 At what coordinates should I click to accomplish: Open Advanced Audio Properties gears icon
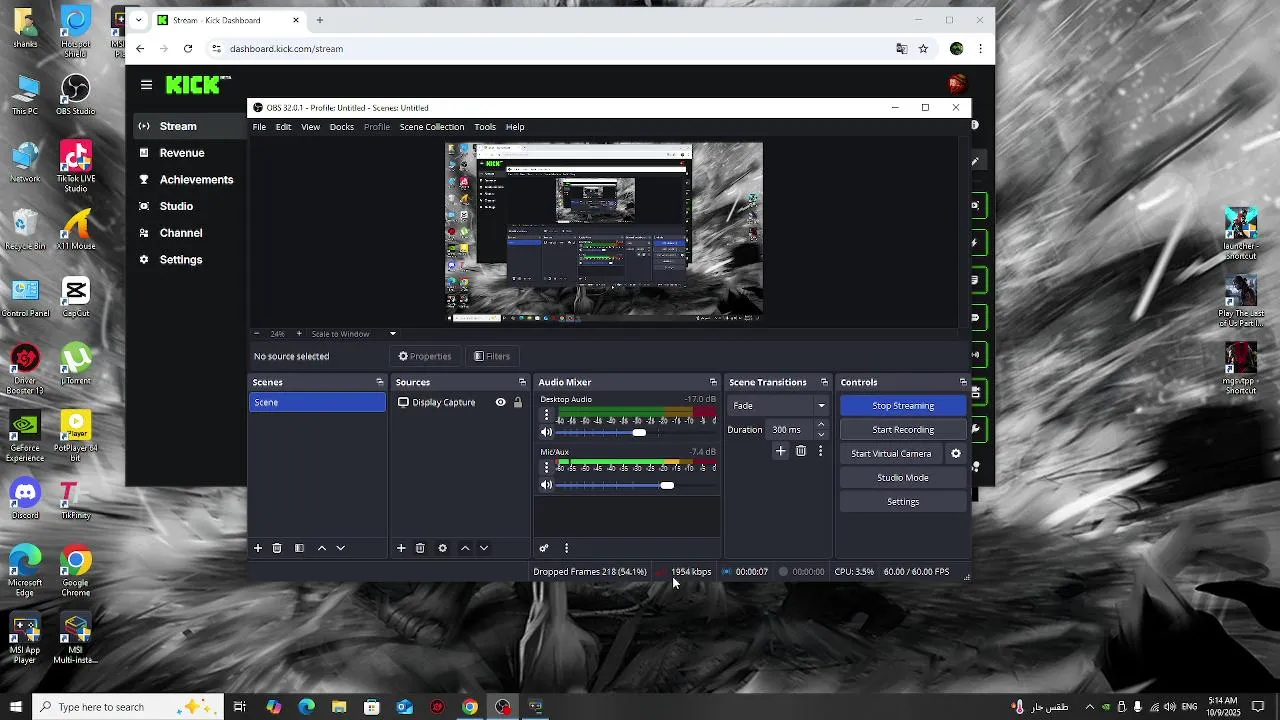544,548
